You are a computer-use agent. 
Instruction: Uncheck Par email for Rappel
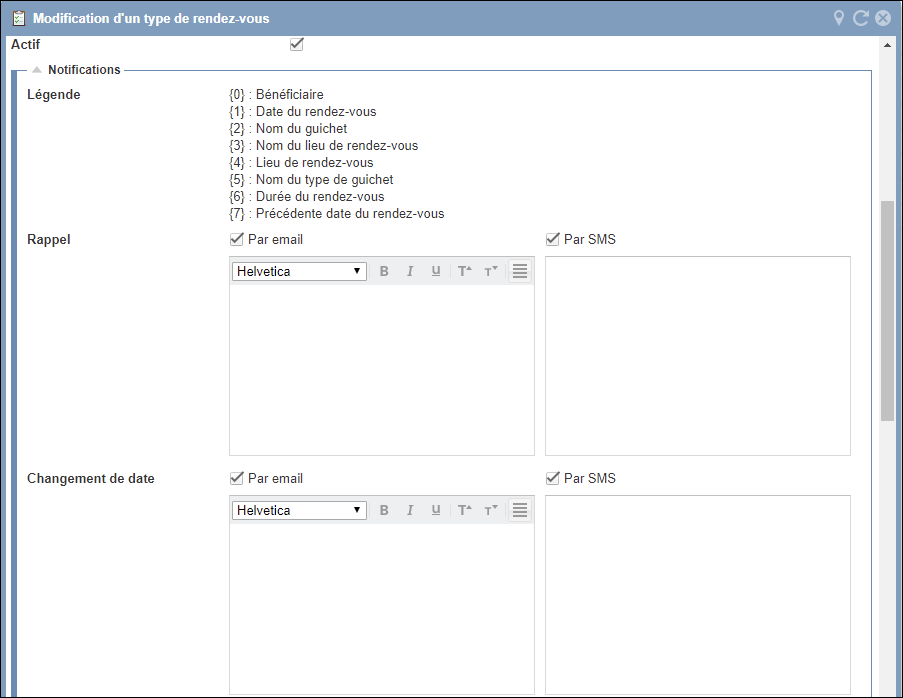[x=237, y=239]
